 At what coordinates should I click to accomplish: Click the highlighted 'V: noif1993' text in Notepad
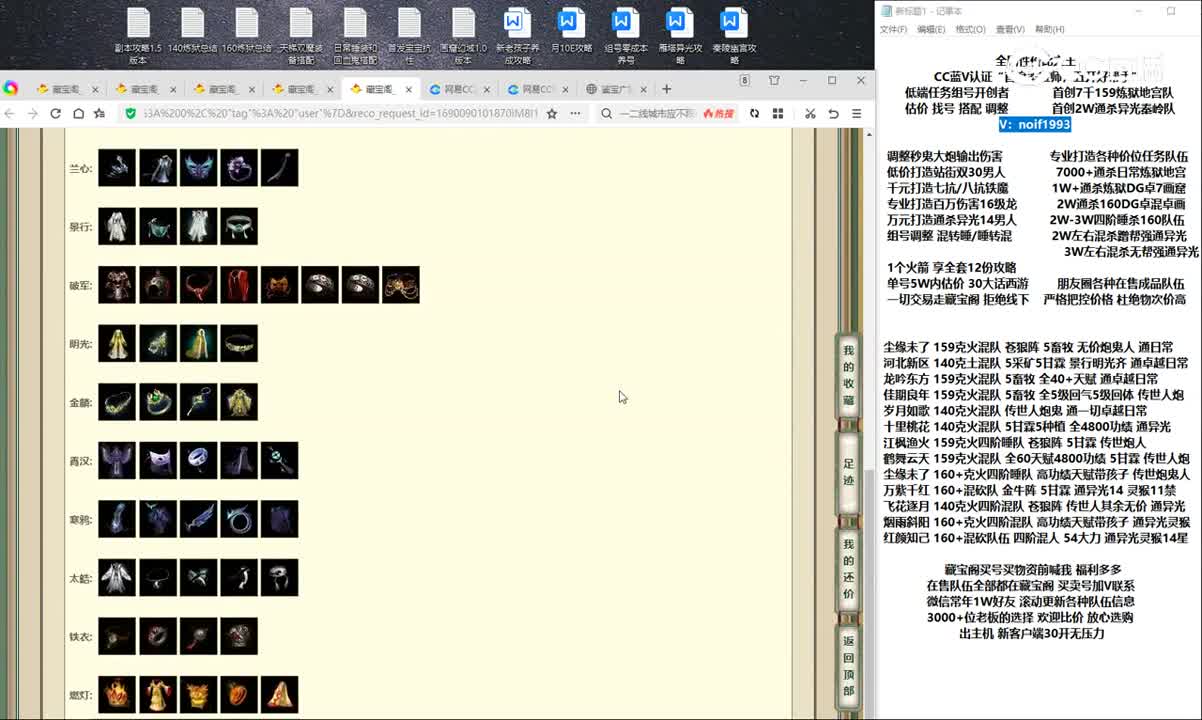(1035, 125)
